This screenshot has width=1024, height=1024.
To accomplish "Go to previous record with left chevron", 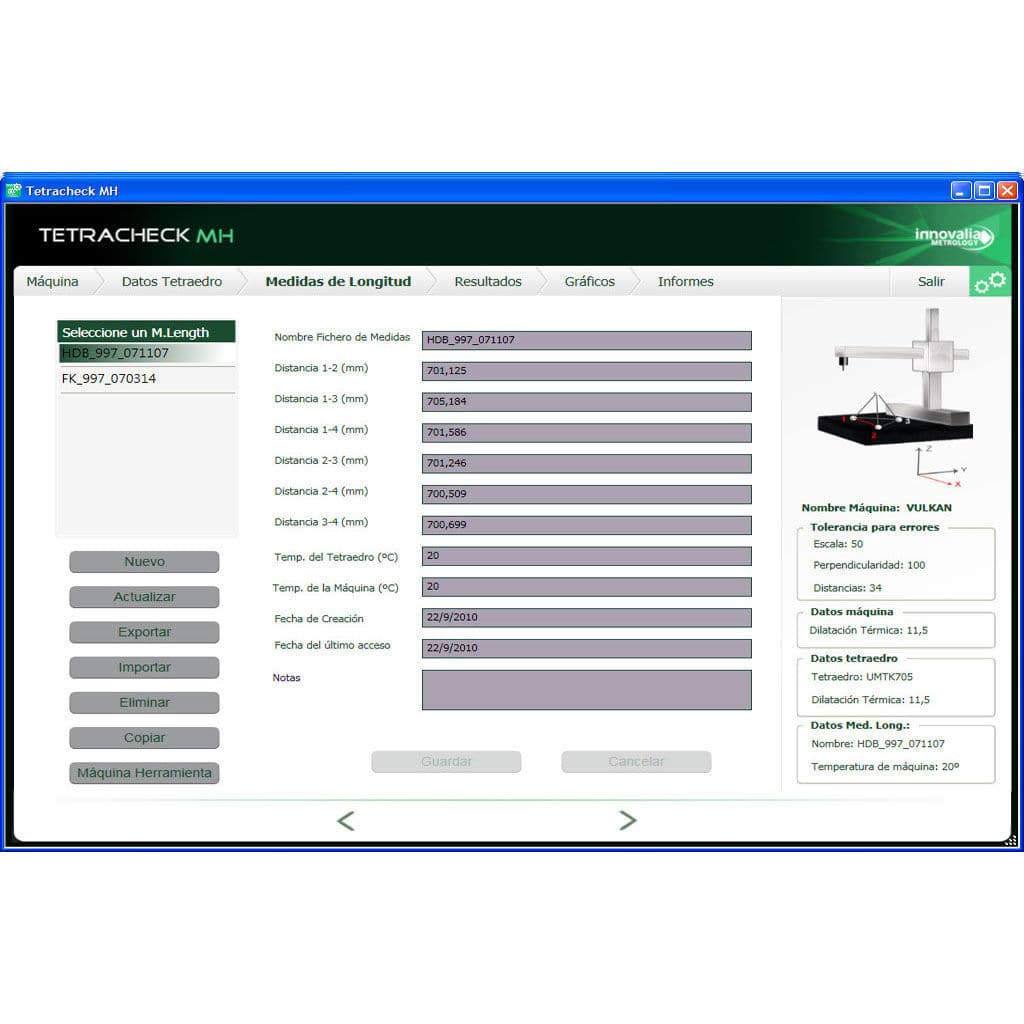I will [346, 819].
